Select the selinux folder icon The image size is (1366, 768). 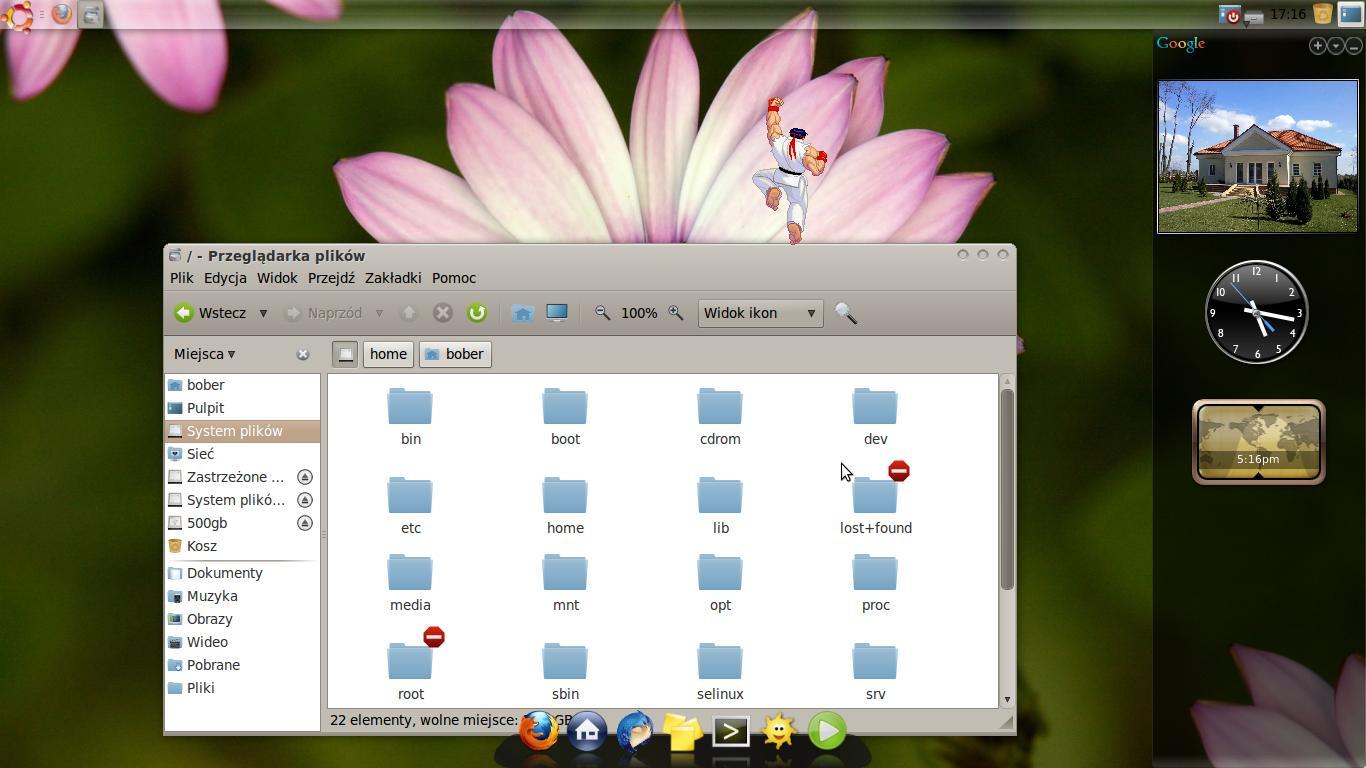point(720,661)
